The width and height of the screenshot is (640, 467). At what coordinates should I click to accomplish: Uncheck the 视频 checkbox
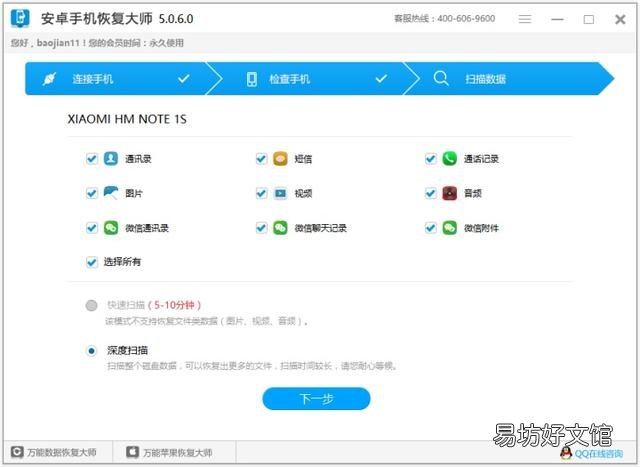[261, 193]
